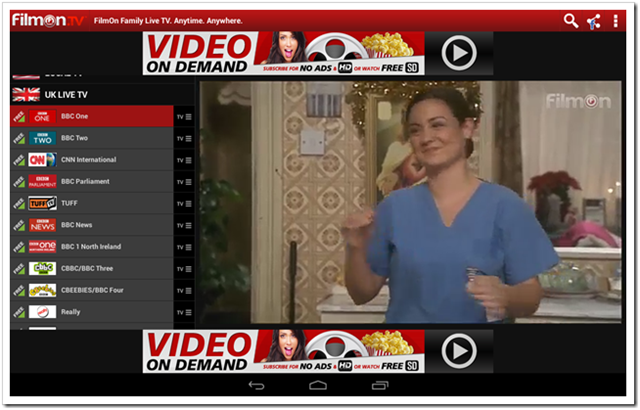Tap the Android Recent Apps button

(380, 385)
